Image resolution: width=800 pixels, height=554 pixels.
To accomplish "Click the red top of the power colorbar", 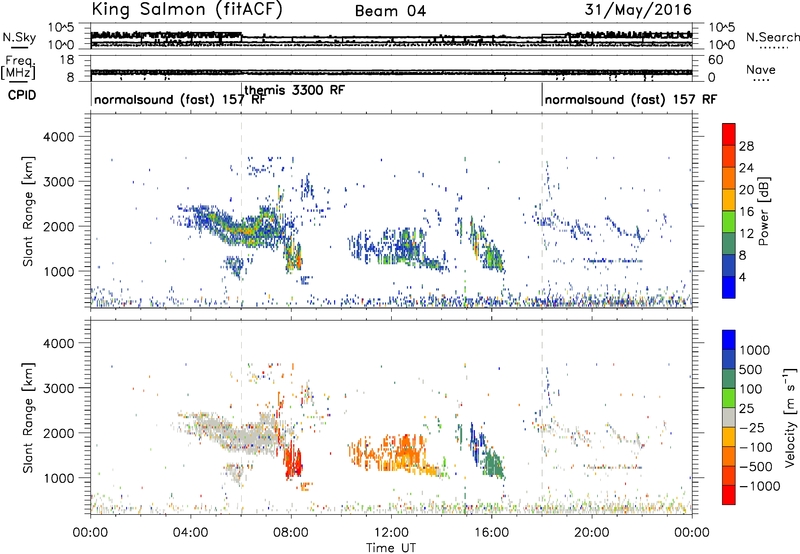I will pos(729,134).
